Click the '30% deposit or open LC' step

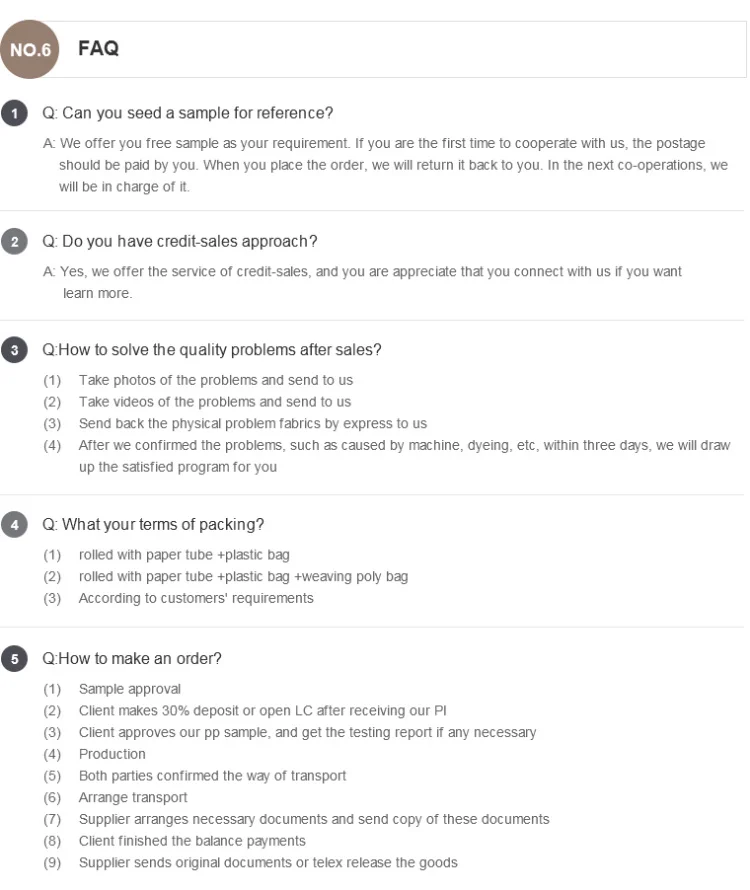click(262, 711)
